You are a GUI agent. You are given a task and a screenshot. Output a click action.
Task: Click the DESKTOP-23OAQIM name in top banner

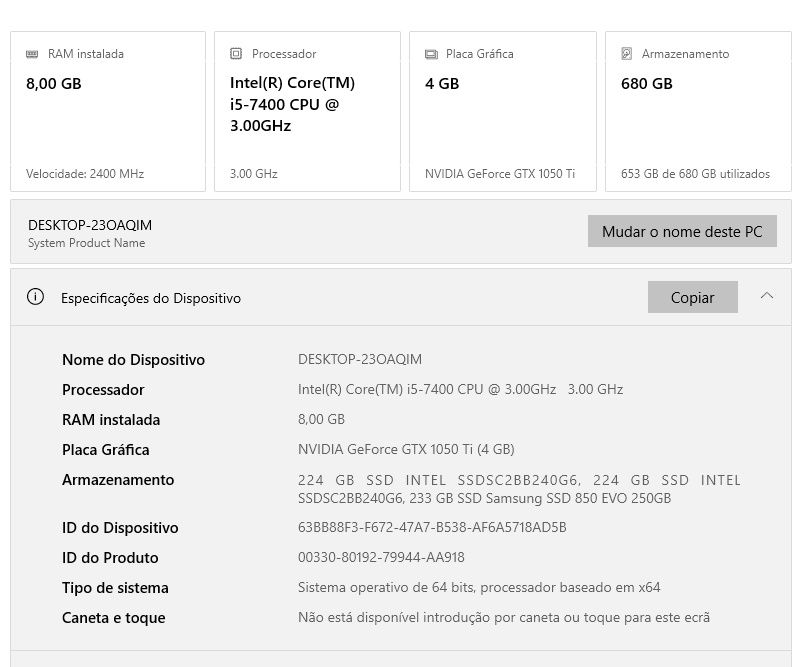90,225
